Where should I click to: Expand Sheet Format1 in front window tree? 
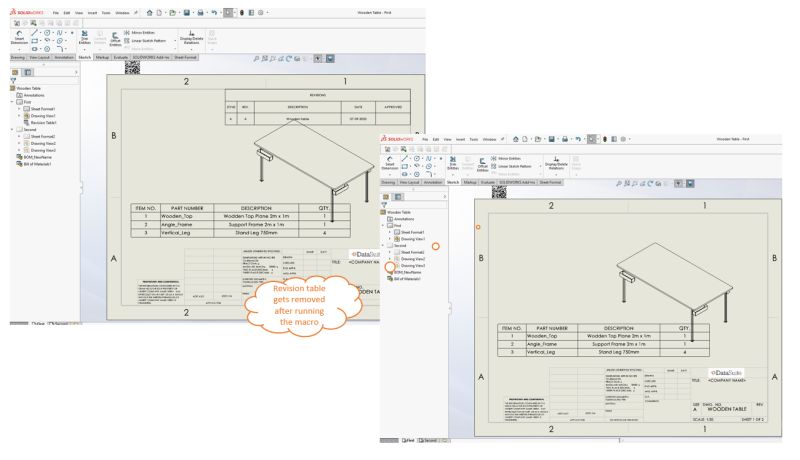coord(390,232)
